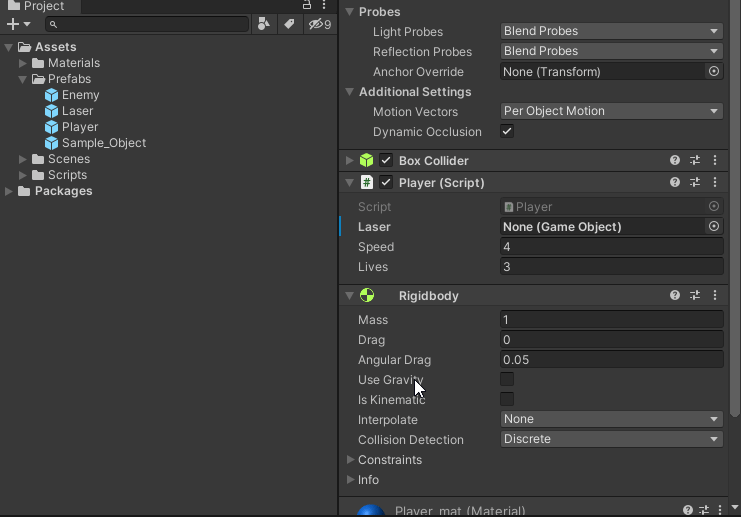
Task: Toggle the Project panel lock icon
Action: pyautogui.click(x=307, y=5)
